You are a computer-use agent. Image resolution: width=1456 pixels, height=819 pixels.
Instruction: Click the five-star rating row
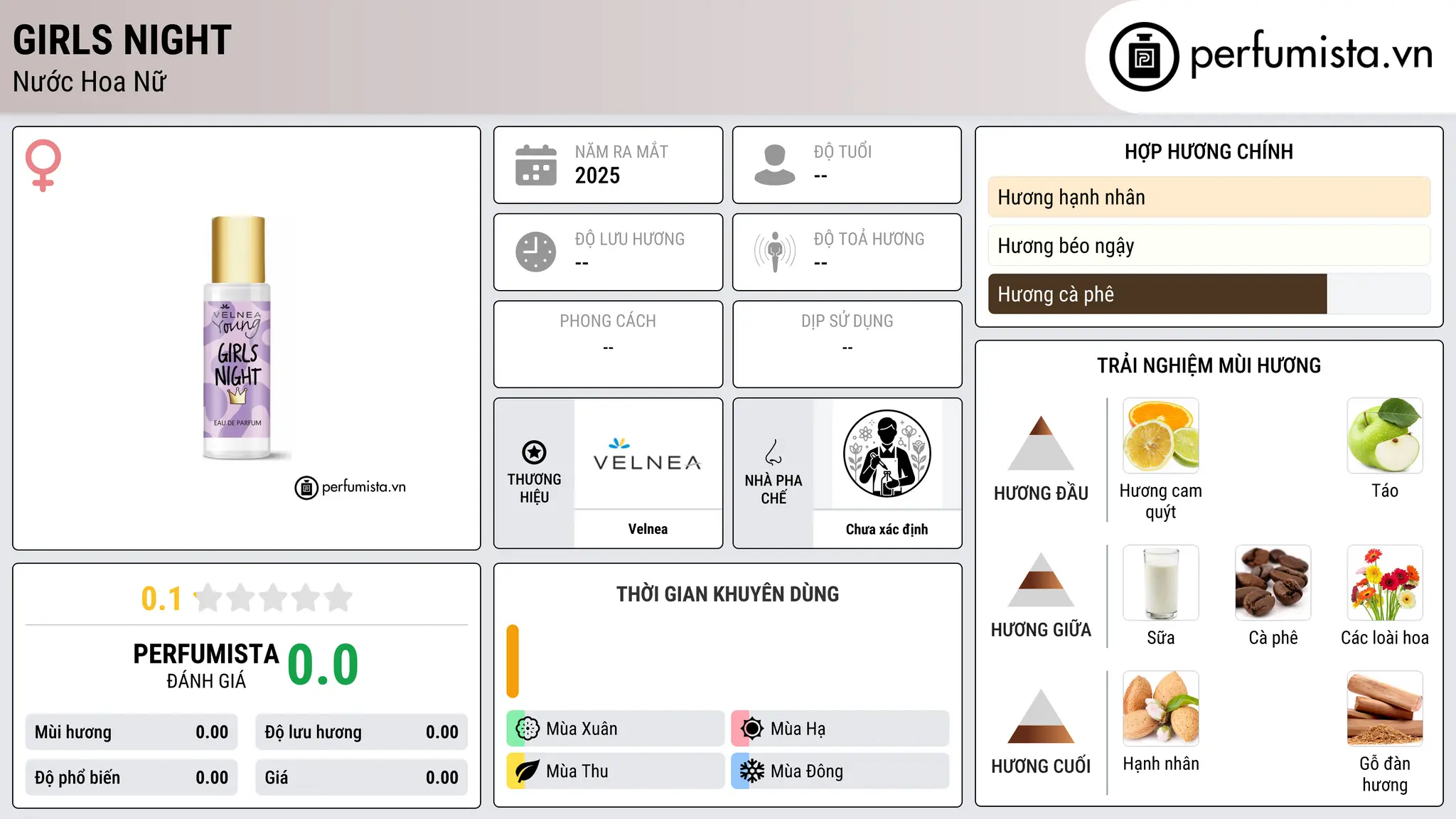pos(274,598)
